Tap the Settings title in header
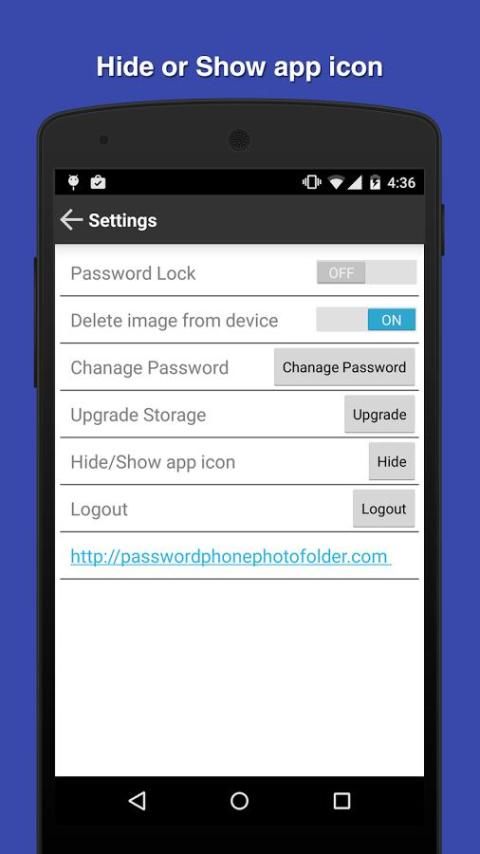 [x=123, y=221]
